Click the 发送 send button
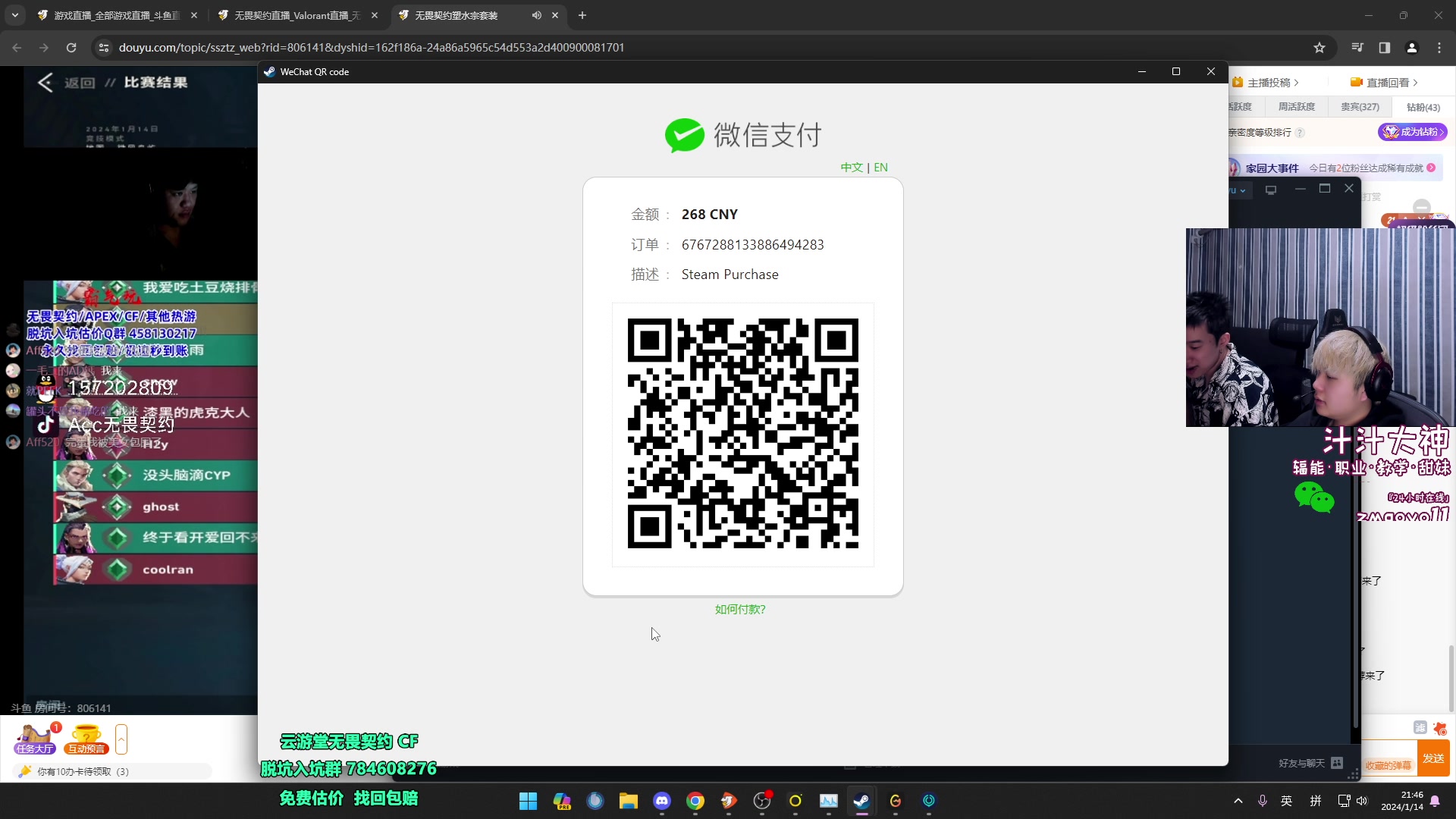Image resolution: width=1456 pixels, height=819 pixels. coord(1433,758)
